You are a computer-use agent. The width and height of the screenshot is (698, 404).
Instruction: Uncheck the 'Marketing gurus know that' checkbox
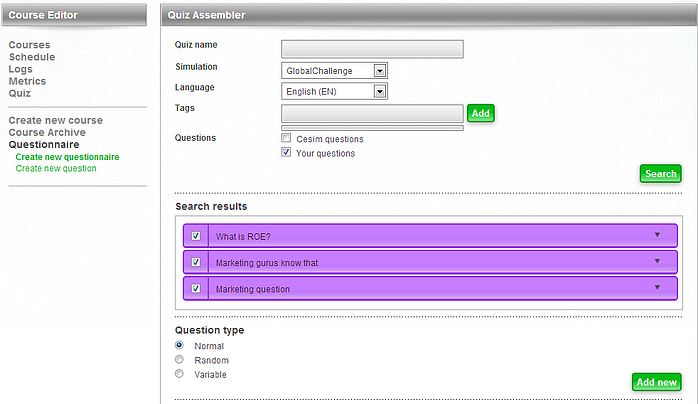coord(196,263)
